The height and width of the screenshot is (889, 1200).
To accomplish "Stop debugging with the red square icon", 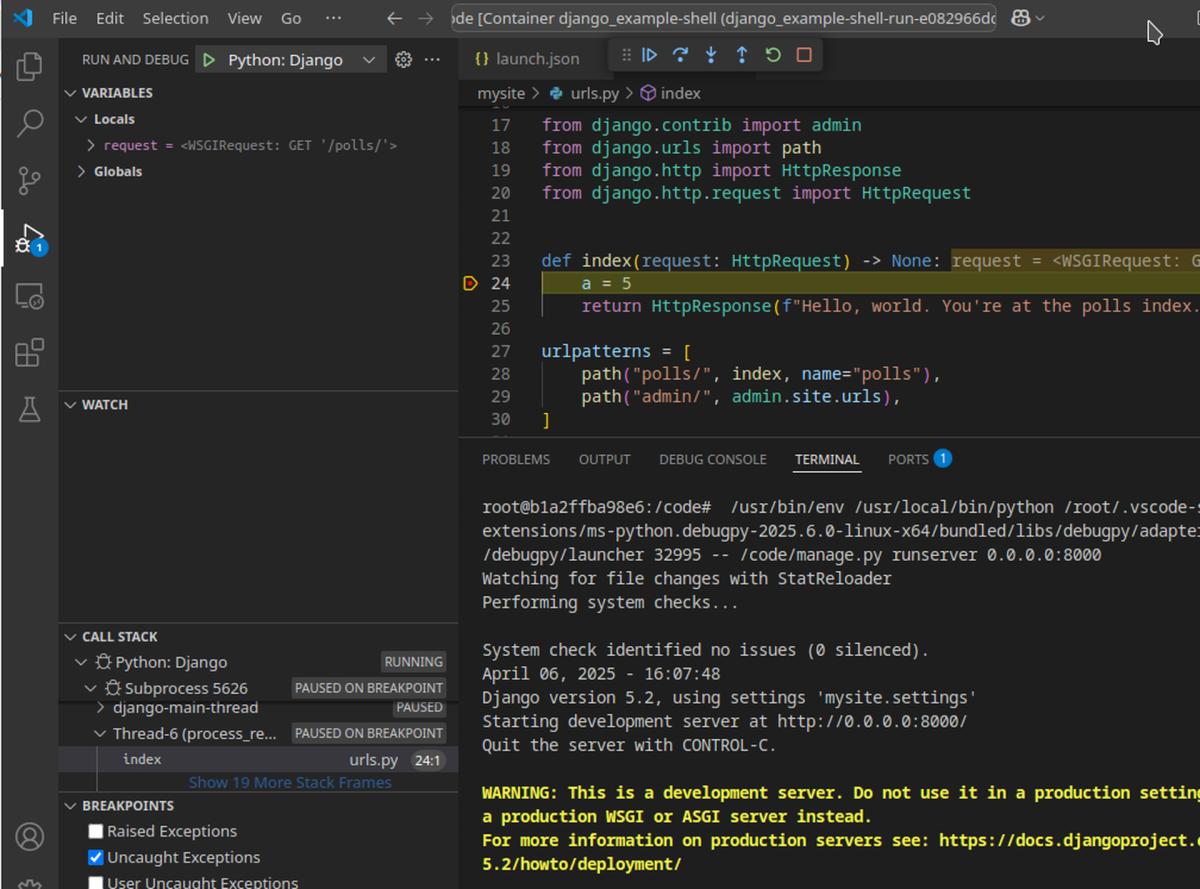I will 803,55.
